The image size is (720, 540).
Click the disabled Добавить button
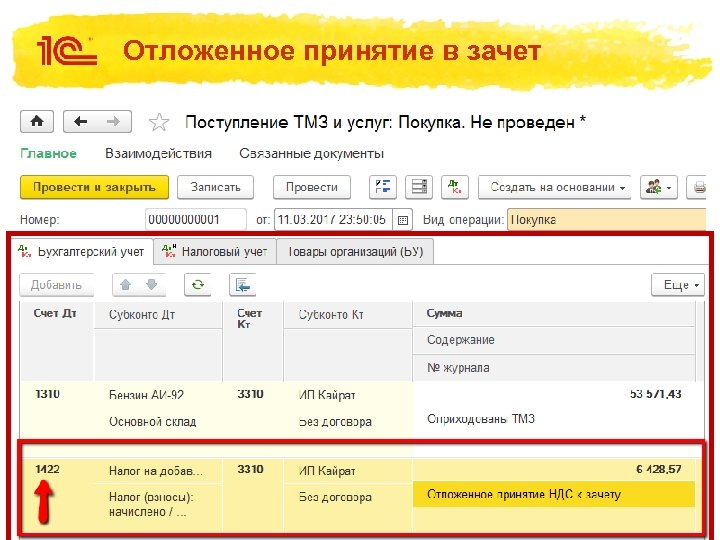(56, 285)
